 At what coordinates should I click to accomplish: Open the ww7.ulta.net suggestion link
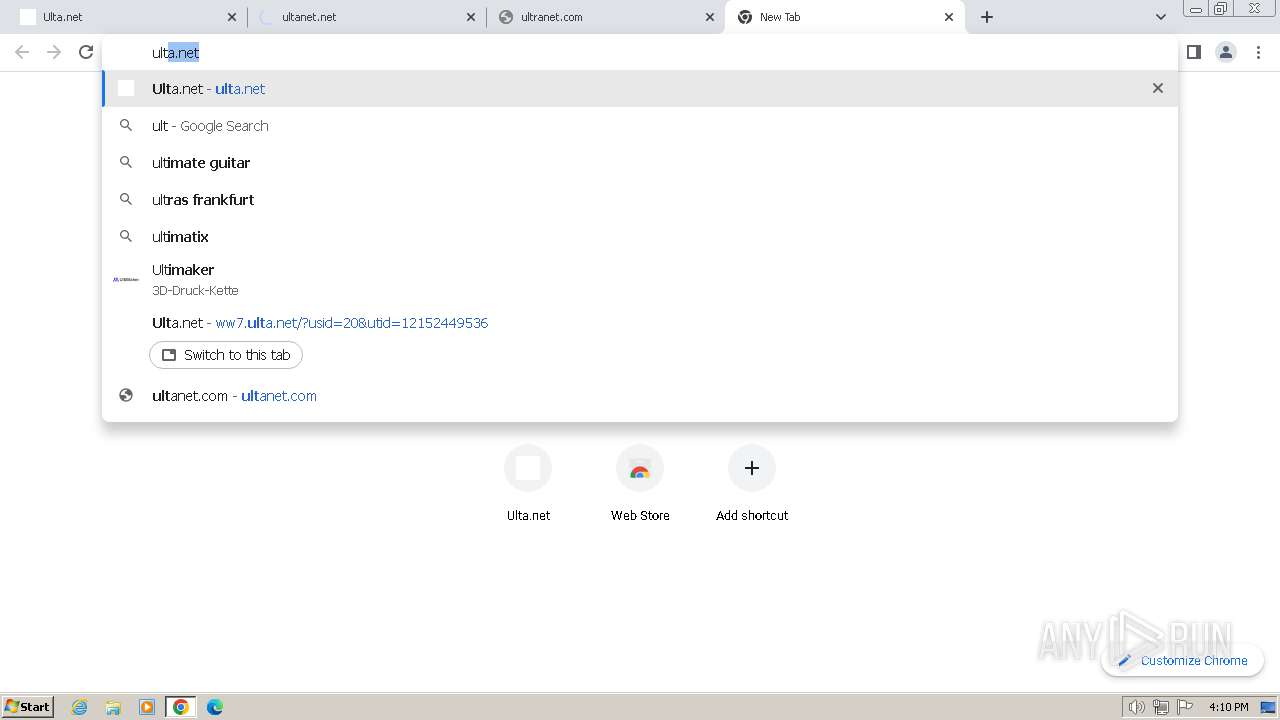352,323
